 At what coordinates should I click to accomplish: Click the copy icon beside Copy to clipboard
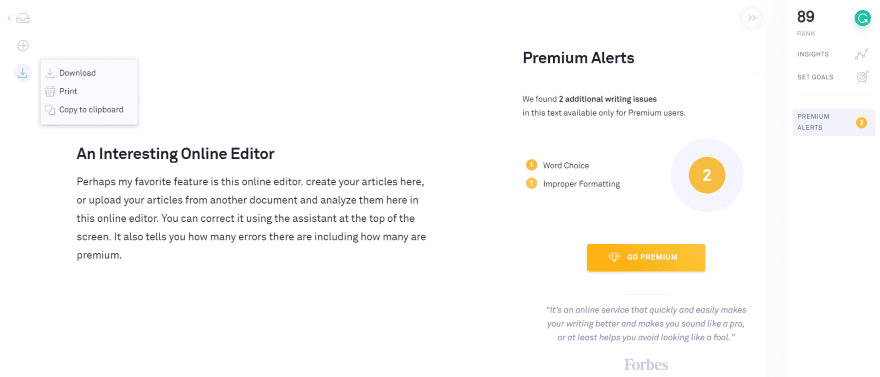(x=50, y=110)
